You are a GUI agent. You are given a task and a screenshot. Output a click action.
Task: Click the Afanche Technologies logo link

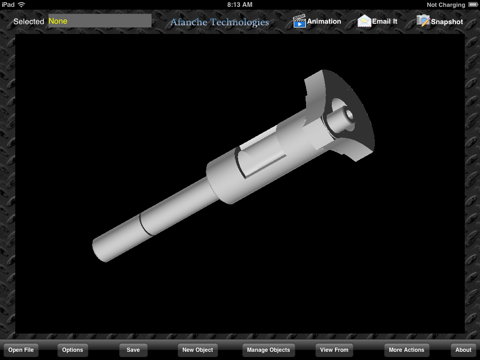[220, 22]
